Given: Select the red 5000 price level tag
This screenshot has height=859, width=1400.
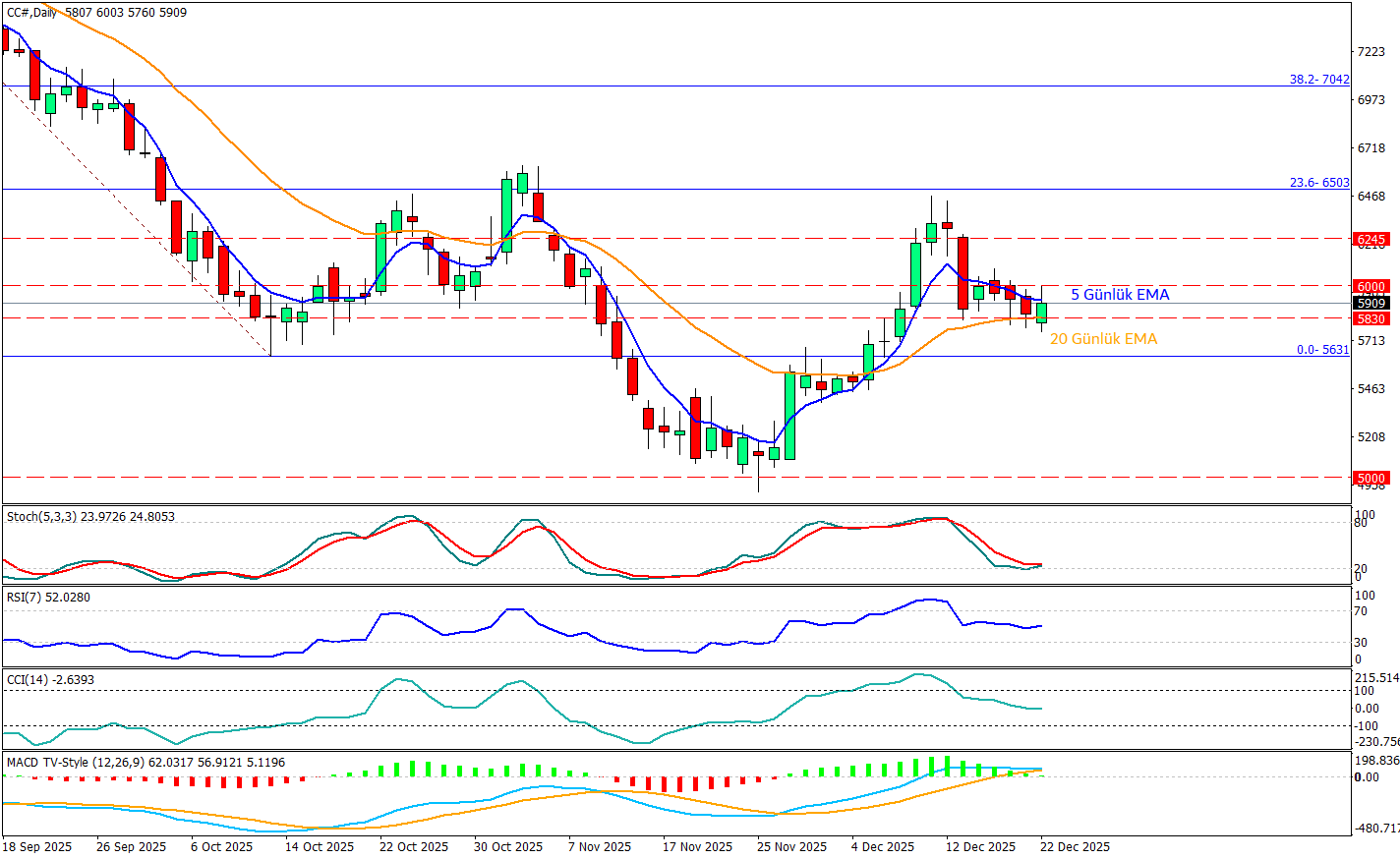Looking at the screenshot, I should tap(1371, 479).
